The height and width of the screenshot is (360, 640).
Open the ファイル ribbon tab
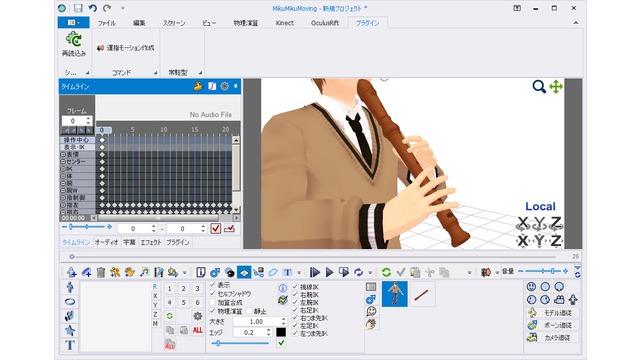(x=106, y=23)
